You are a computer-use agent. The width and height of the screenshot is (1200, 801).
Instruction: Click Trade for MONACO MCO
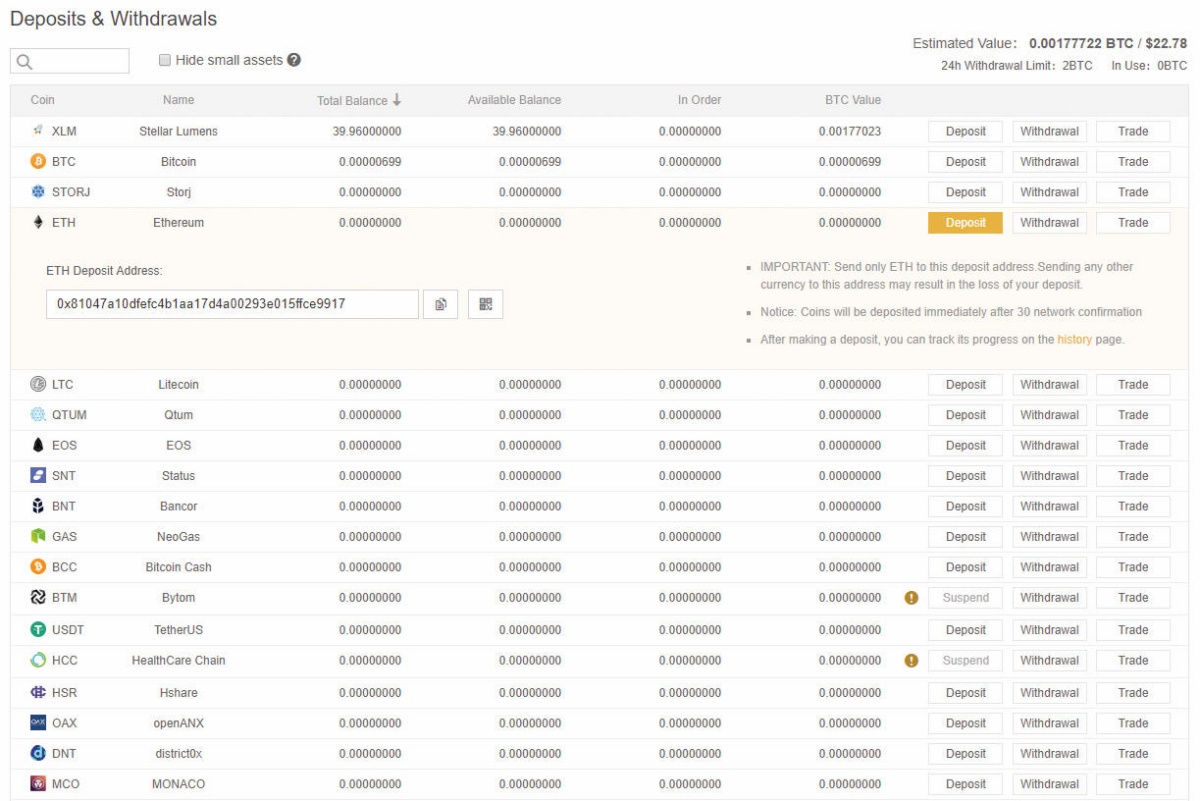[x=1133, y=784]
